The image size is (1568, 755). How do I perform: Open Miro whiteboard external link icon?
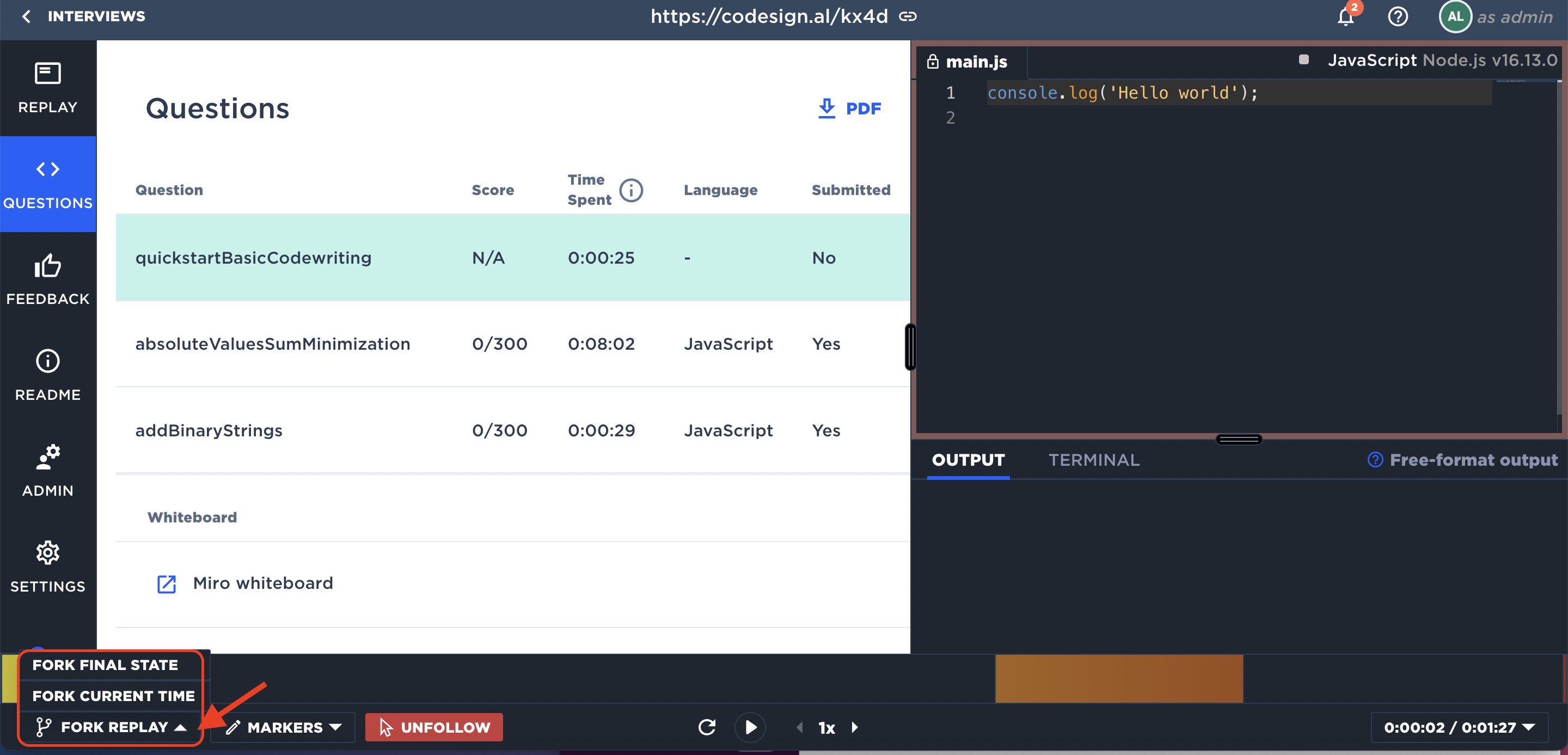166,583
